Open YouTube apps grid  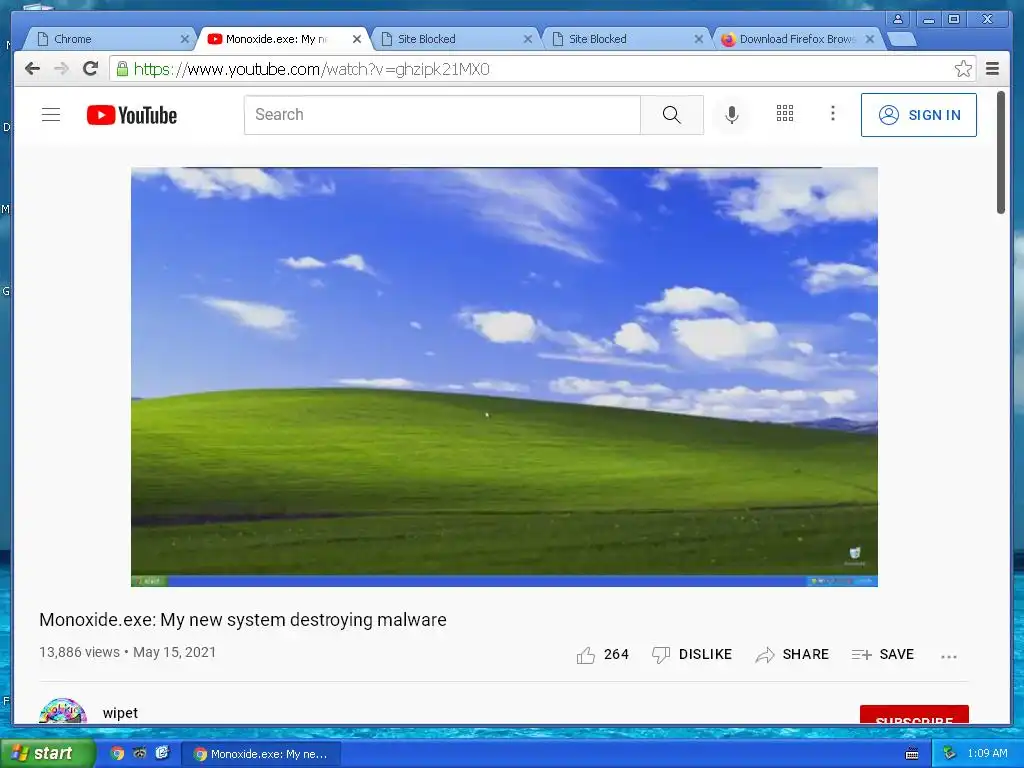tap(784, 114)
